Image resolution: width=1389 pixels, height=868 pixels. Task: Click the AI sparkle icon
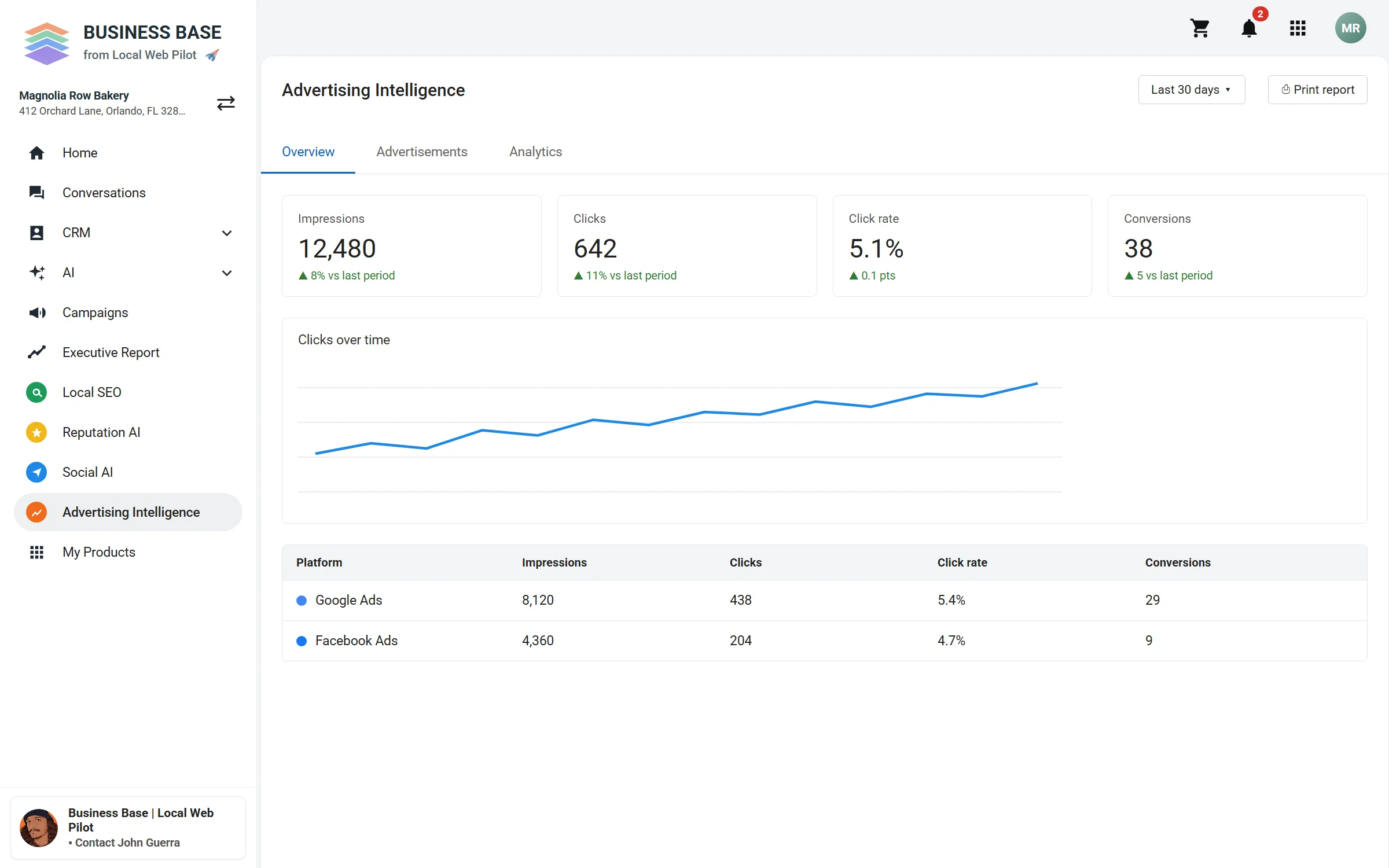36,273
